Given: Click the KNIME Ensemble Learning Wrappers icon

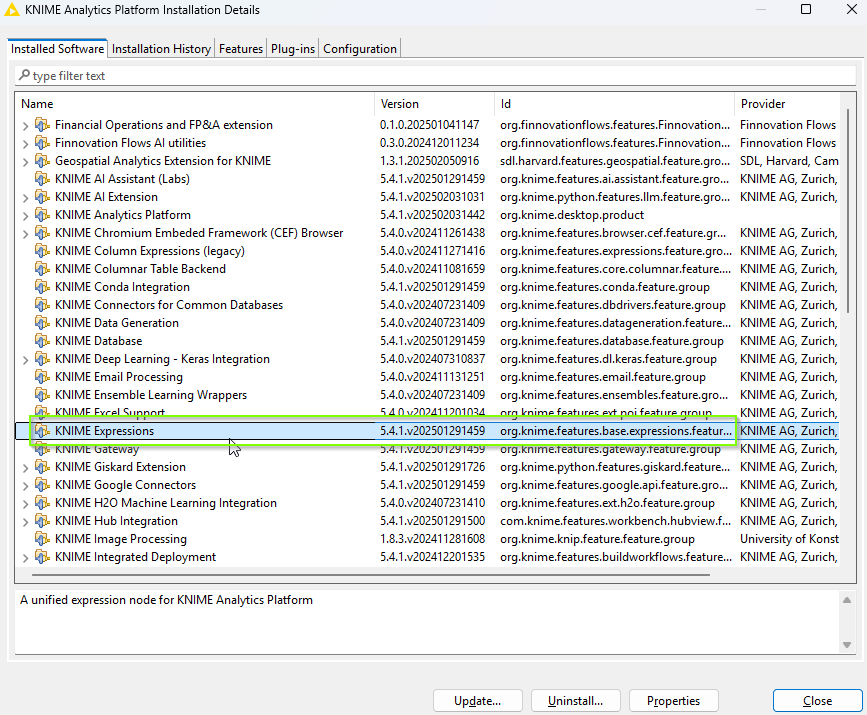Looking at the screenshot, I should coord(42,395).
